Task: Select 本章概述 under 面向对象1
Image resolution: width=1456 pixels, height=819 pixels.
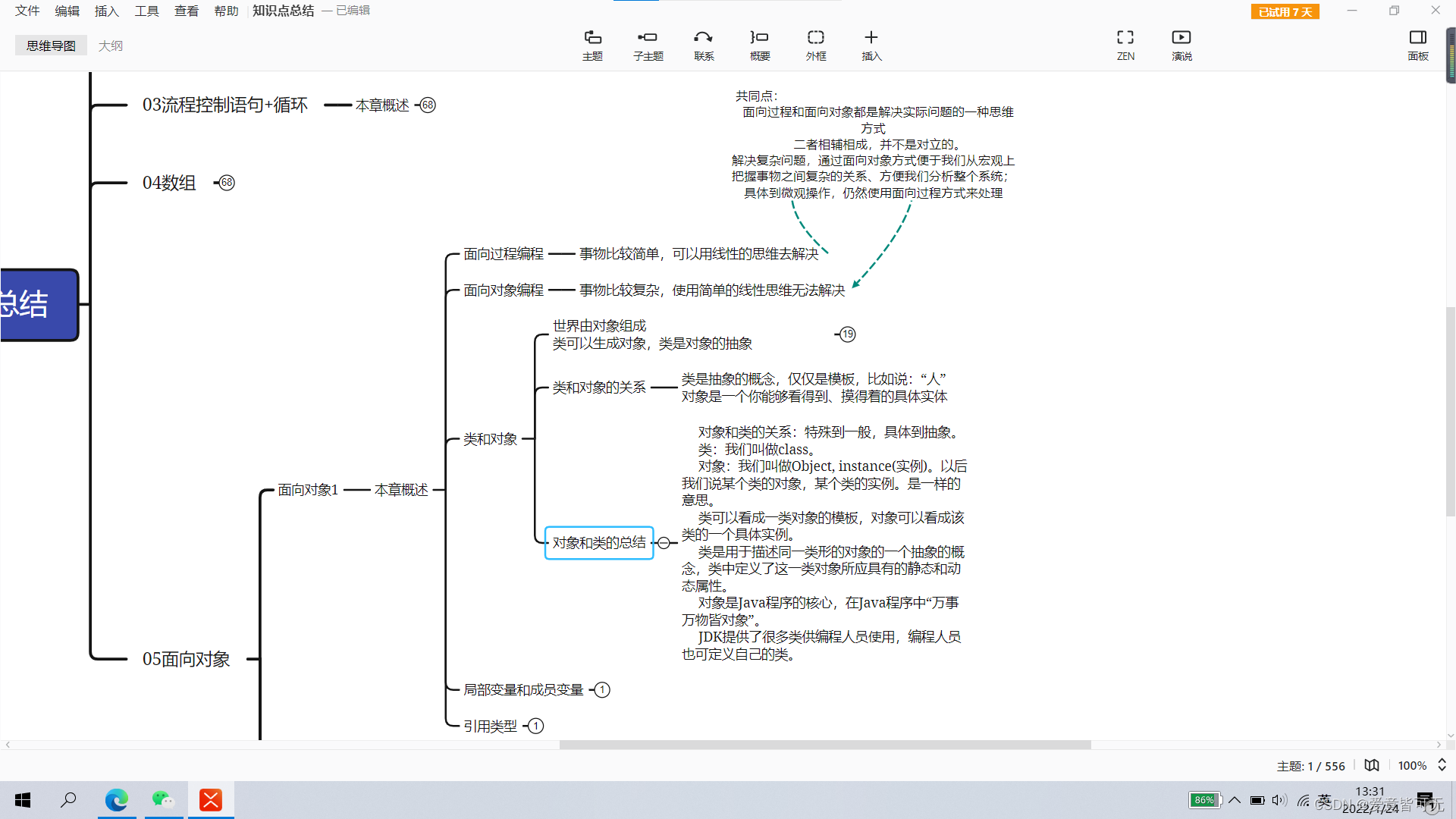Action: point(401,490)
